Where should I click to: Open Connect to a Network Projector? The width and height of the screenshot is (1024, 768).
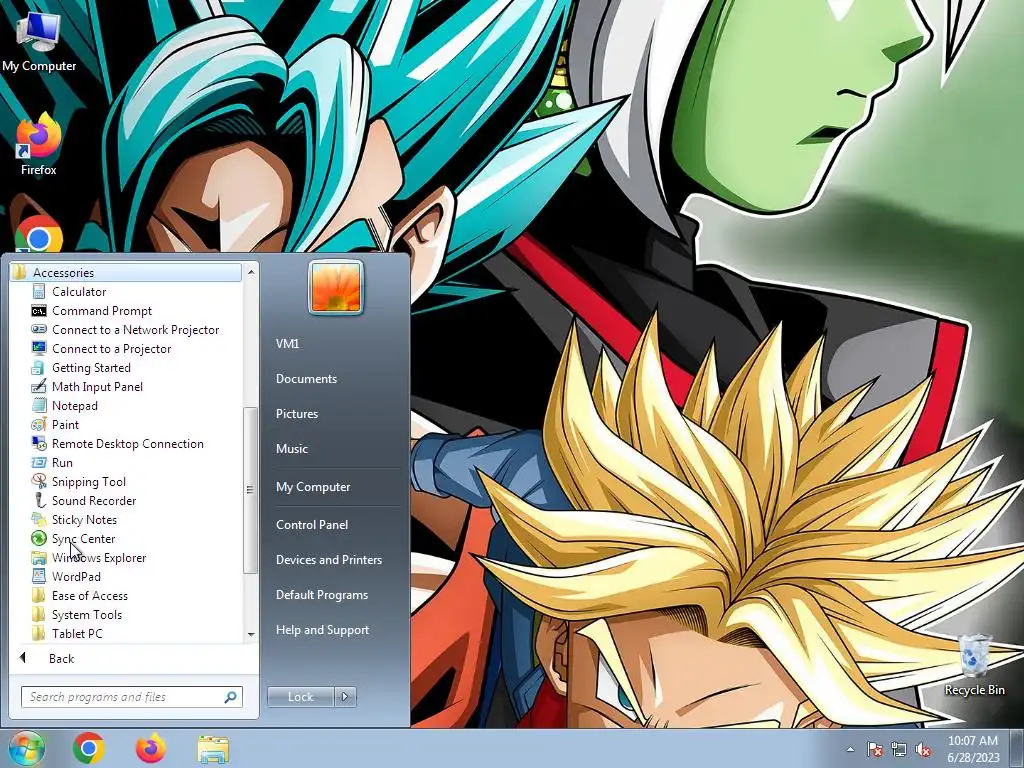[135, 330]
